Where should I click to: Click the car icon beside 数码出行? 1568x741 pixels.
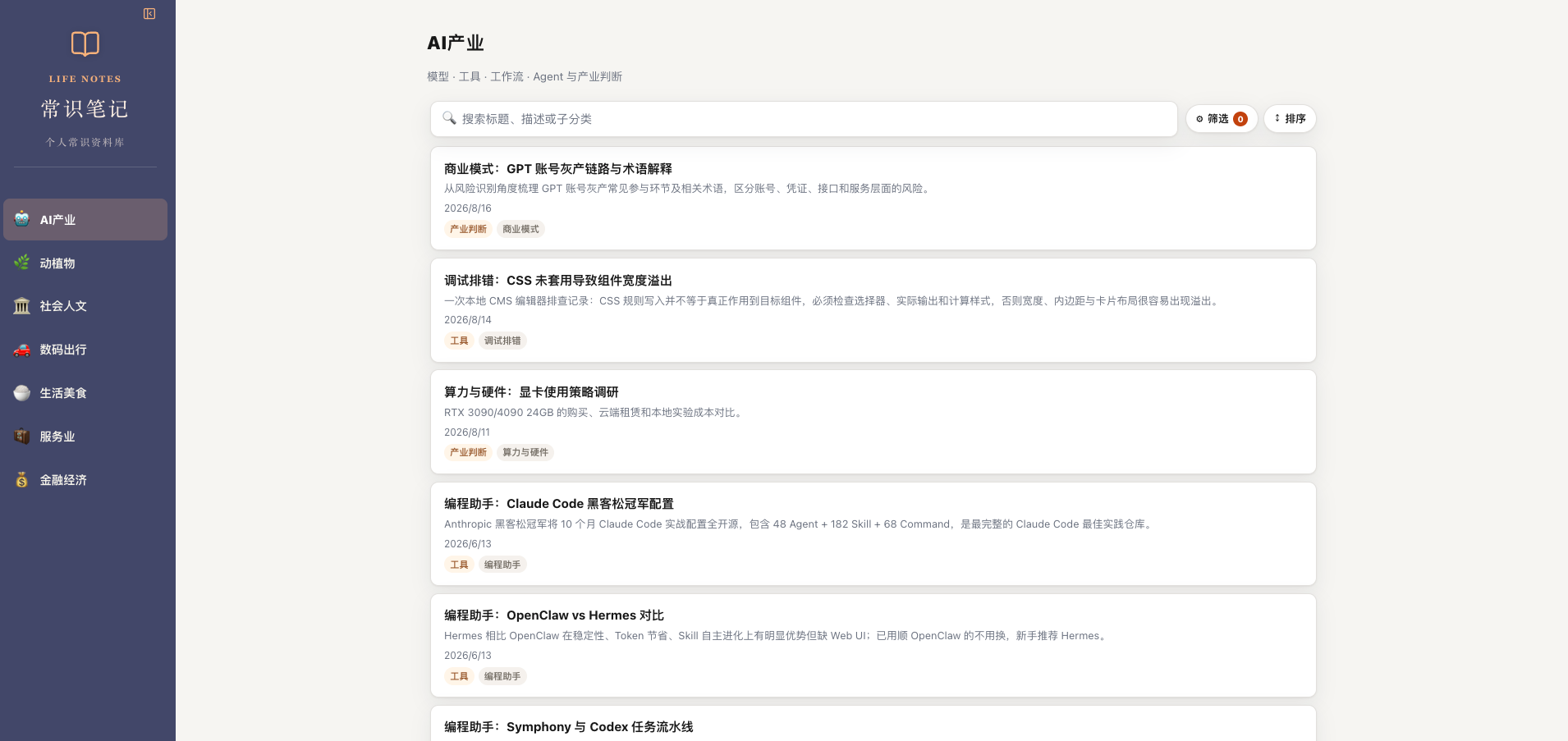coord(22,350)
